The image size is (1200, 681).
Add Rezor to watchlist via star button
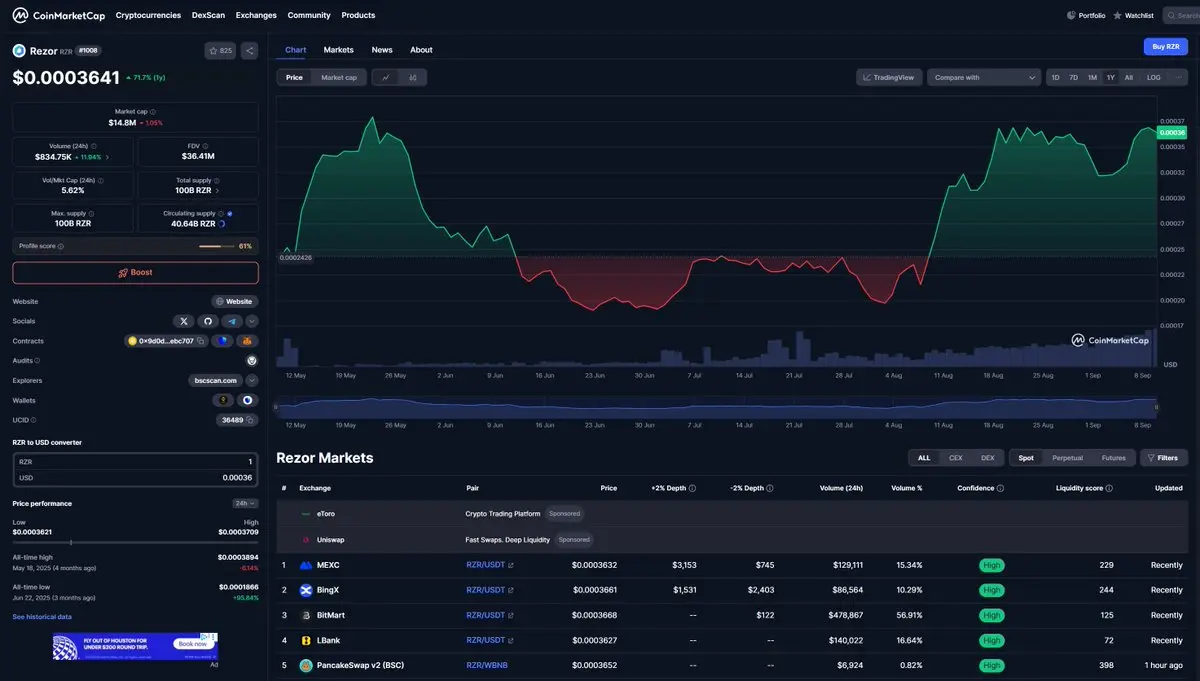pos(219,50)
